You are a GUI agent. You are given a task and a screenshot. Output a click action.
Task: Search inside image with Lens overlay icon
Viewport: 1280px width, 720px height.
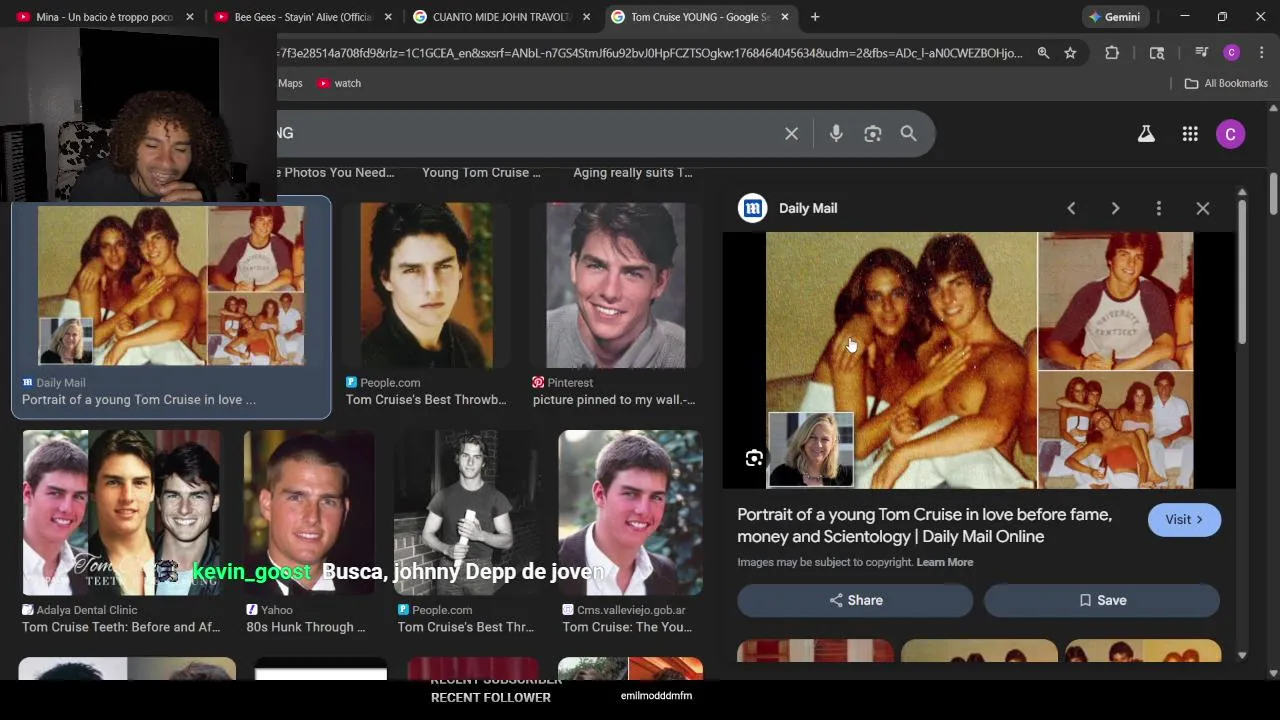(x=754, y=458)
